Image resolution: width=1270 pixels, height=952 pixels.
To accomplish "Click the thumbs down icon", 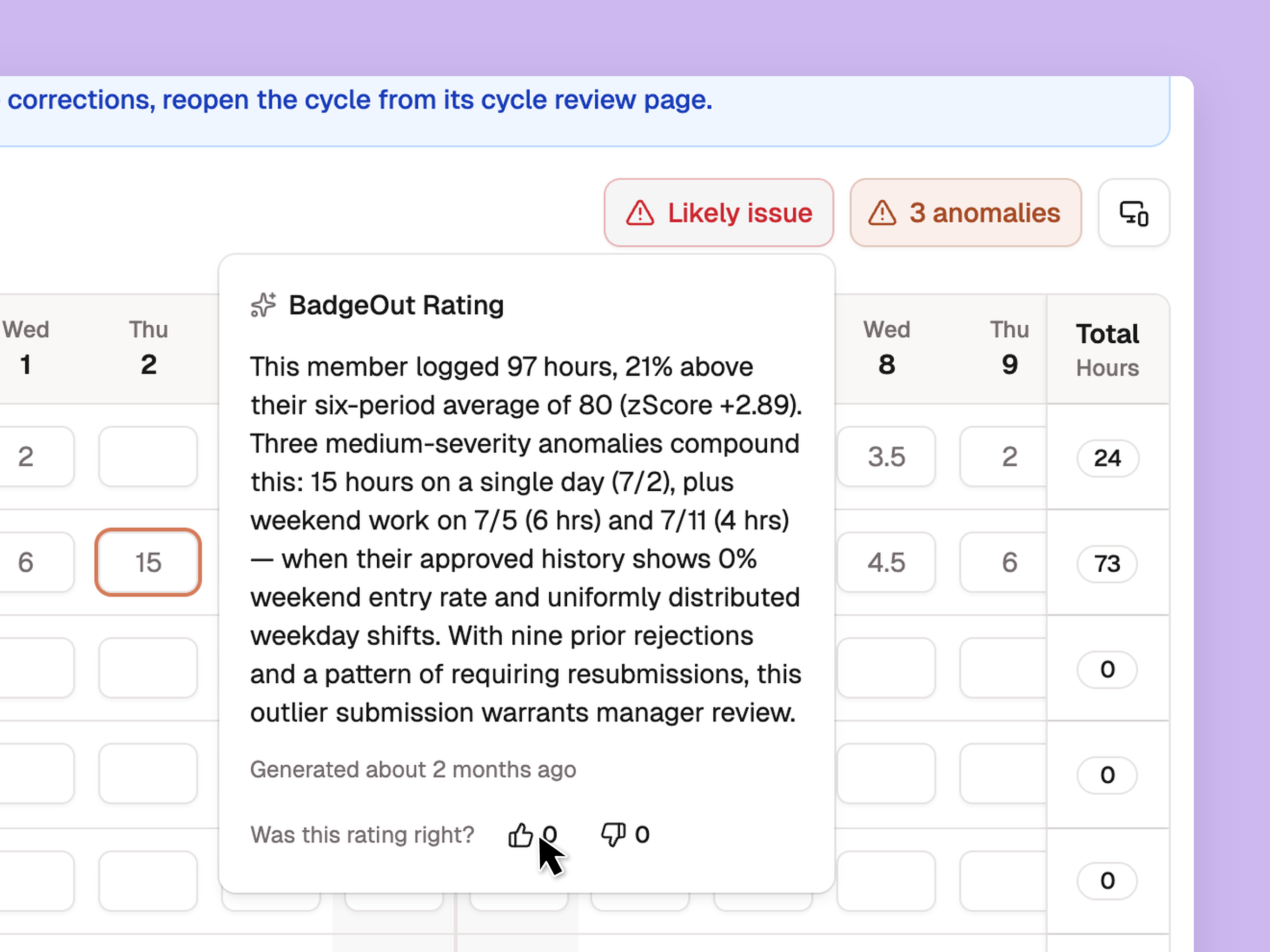I will (613, 835).
